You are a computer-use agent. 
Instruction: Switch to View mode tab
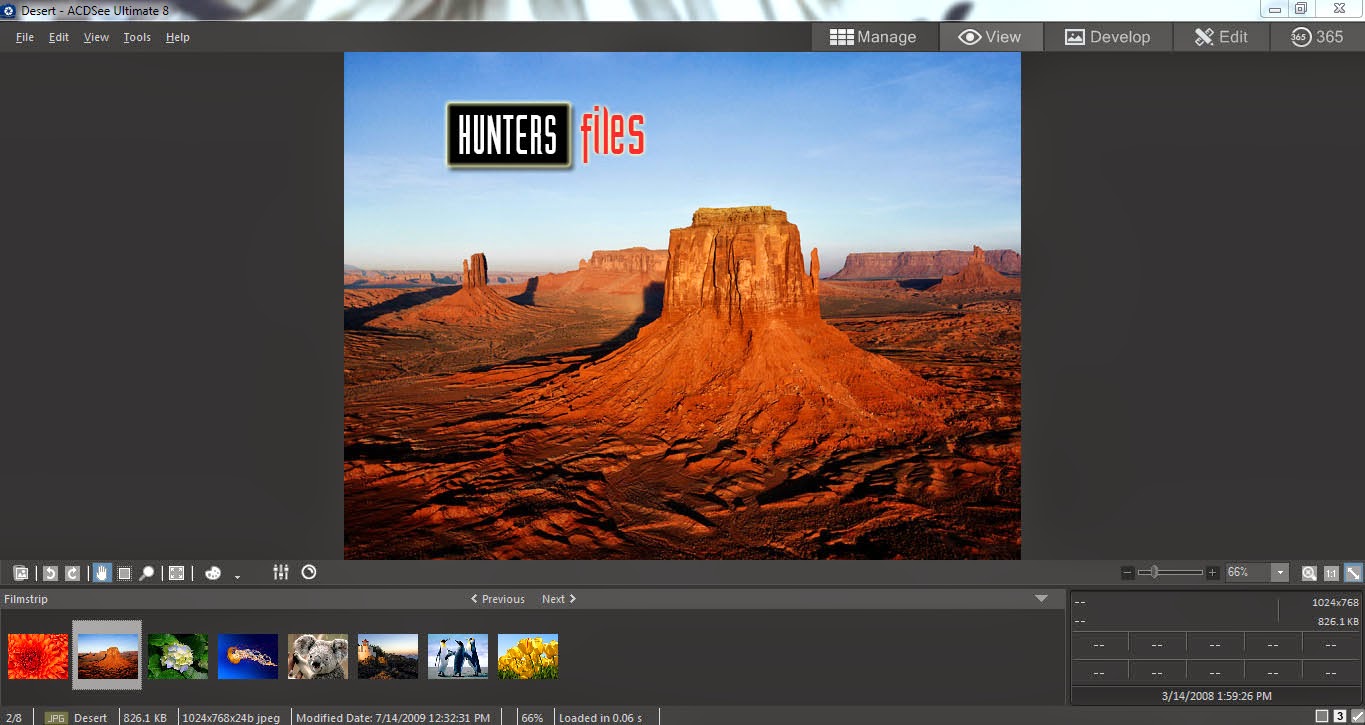[990, 37]
